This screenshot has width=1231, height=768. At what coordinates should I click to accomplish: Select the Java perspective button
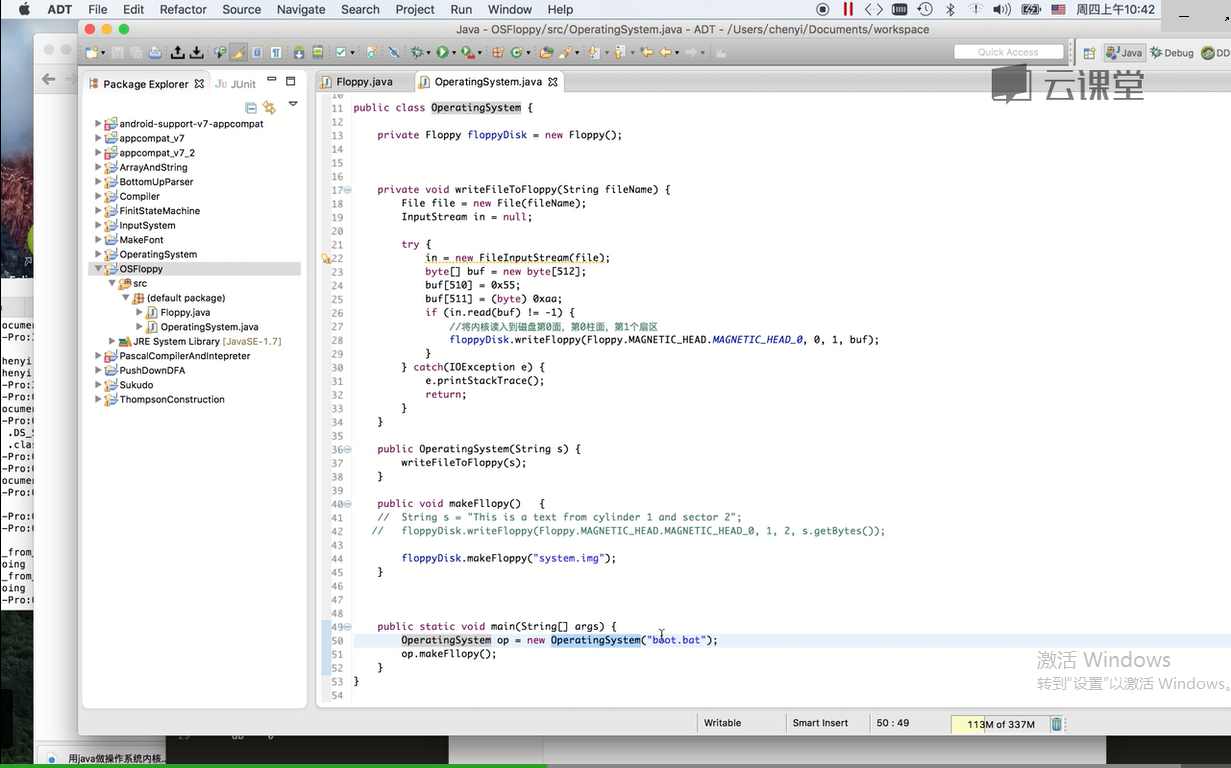click(1124, 53)
